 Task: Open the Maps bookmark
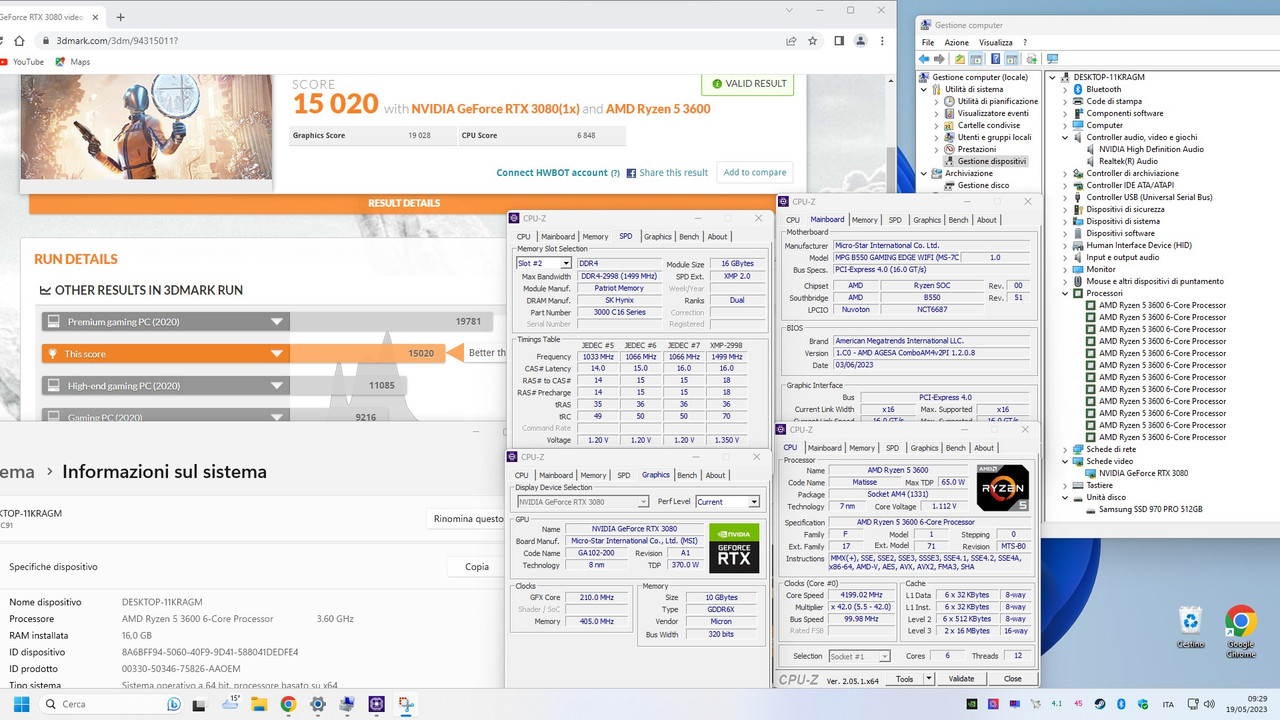point(73,62)
